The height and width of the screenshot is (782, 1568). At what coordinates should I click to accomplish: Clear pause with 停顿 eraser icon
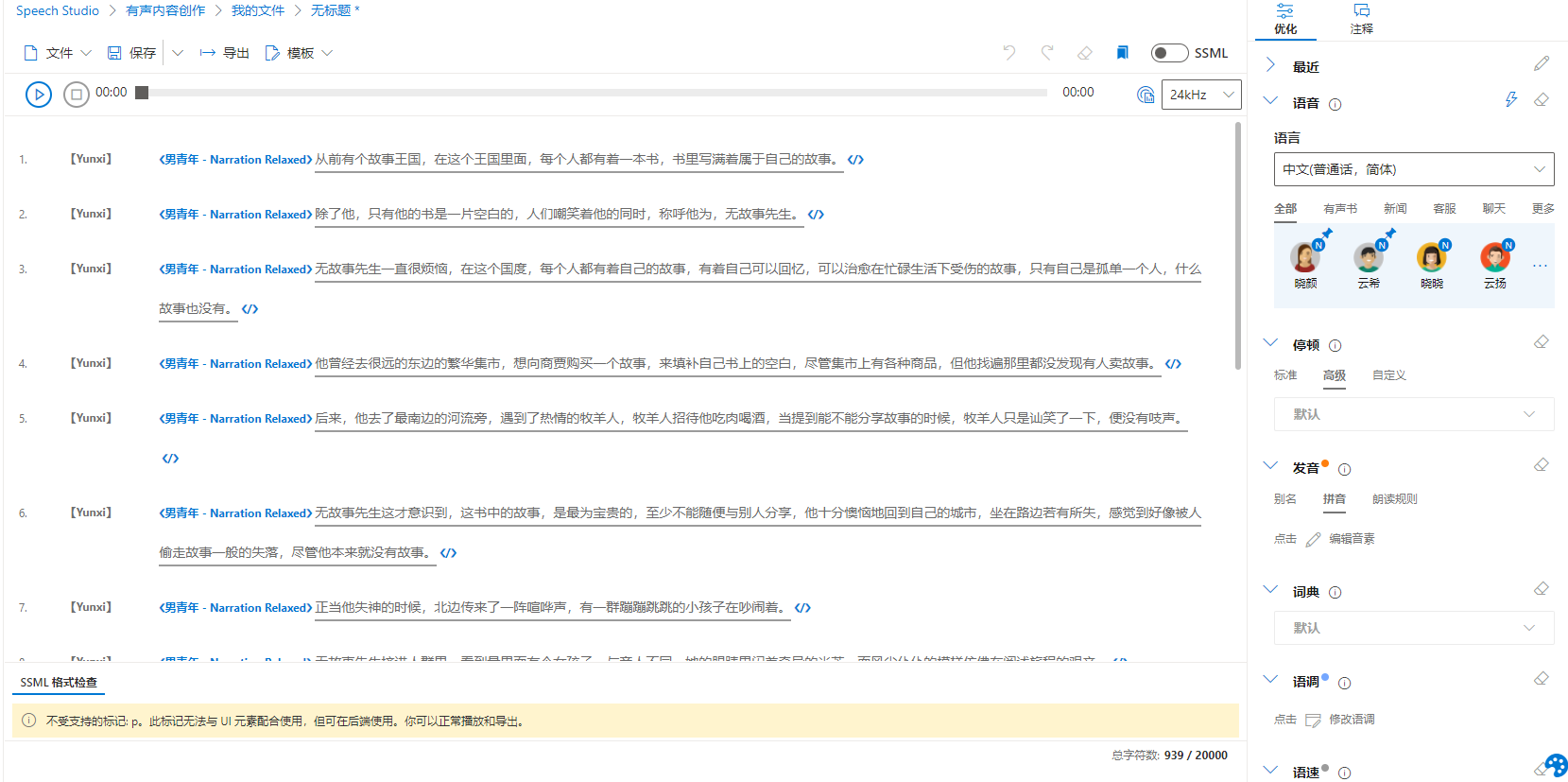(1542, 342)
